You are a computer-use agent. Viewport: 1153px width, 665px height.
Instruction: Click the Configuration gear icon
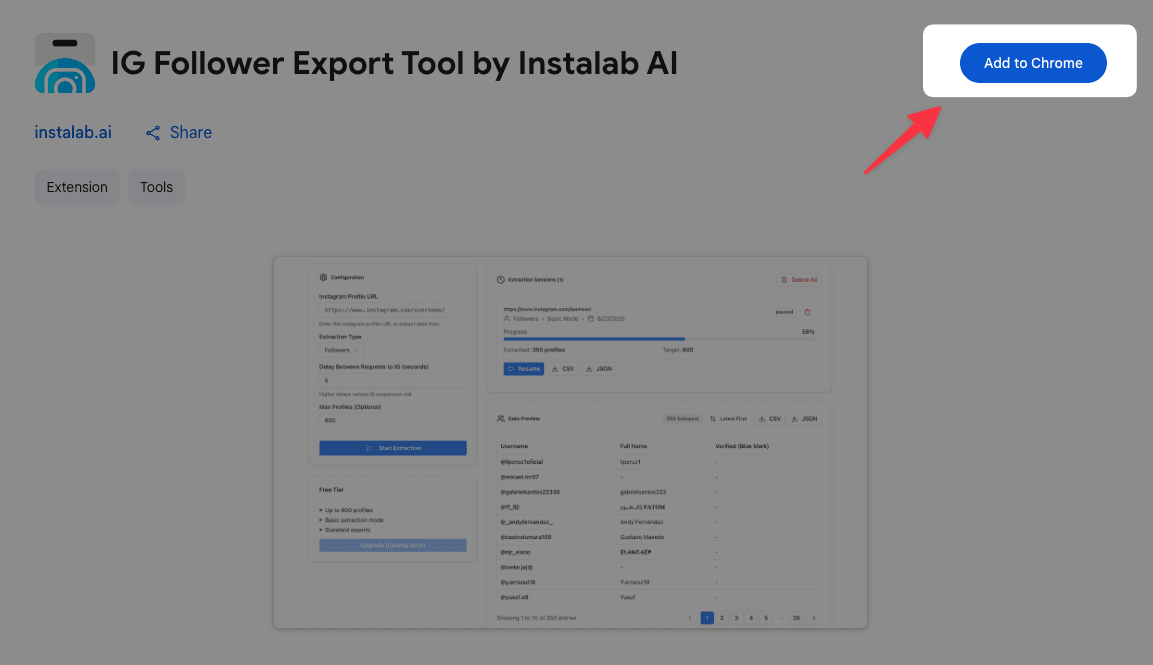pyautogui.click(x=323, y=276)
